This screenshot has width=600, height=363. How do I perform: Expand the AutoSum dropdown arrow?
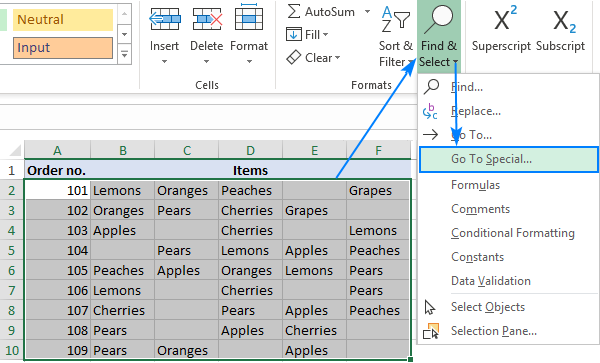(x=367, y=11)
